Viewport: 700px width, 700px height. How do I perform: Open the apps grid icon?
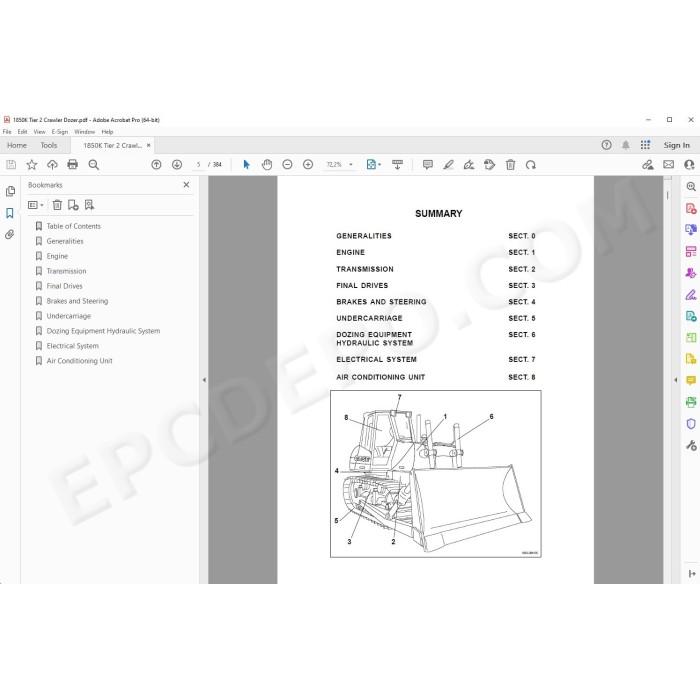pyautogui.click(x=645, y=145)
